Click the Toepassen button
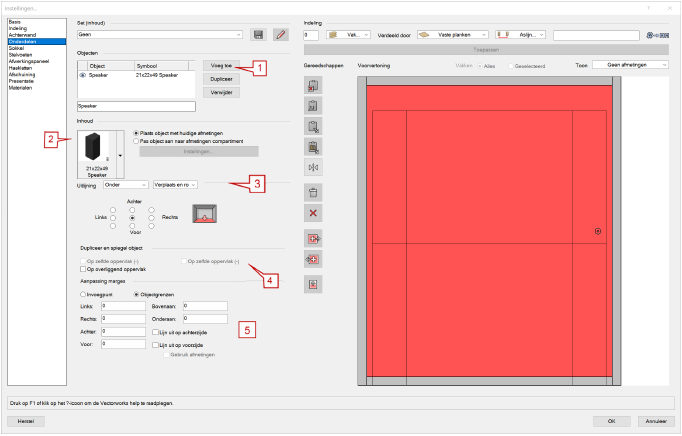 click(486, 50)
